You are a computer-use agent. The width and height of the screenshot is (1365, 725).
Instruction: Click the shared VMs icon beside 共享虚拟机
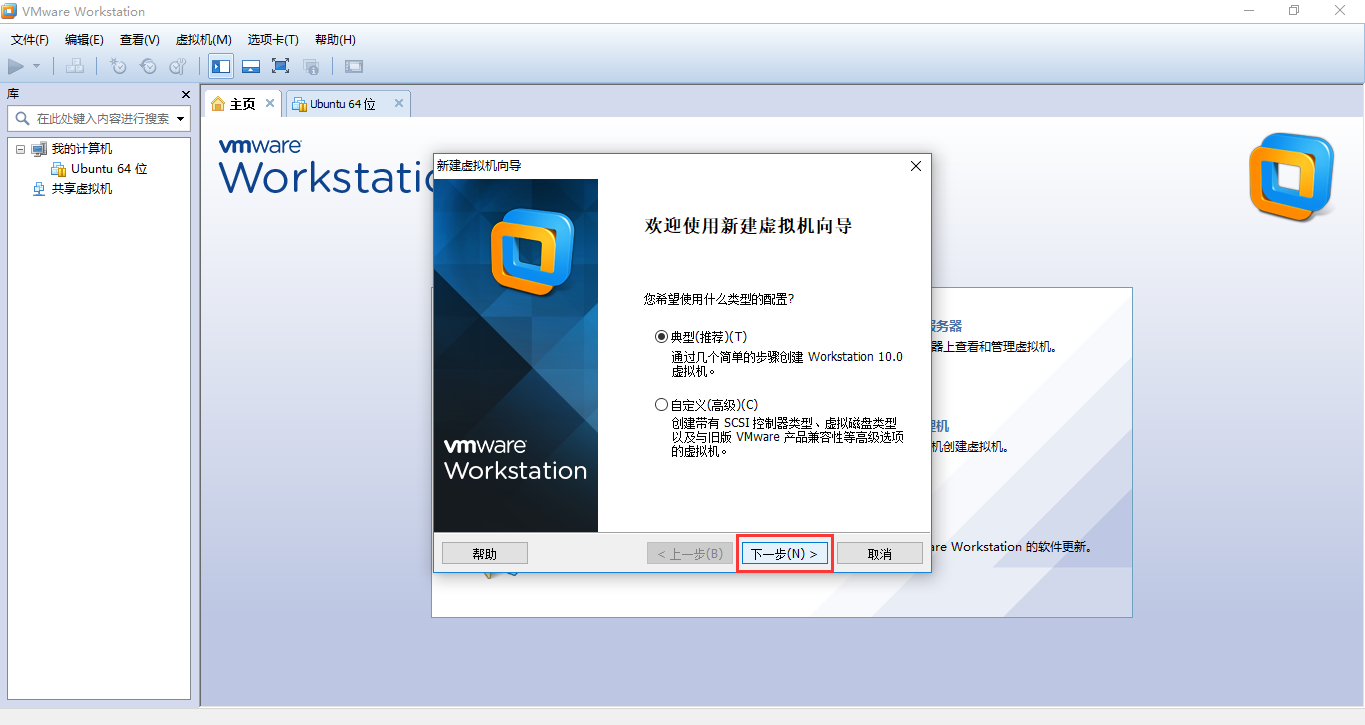click(39, 189)
